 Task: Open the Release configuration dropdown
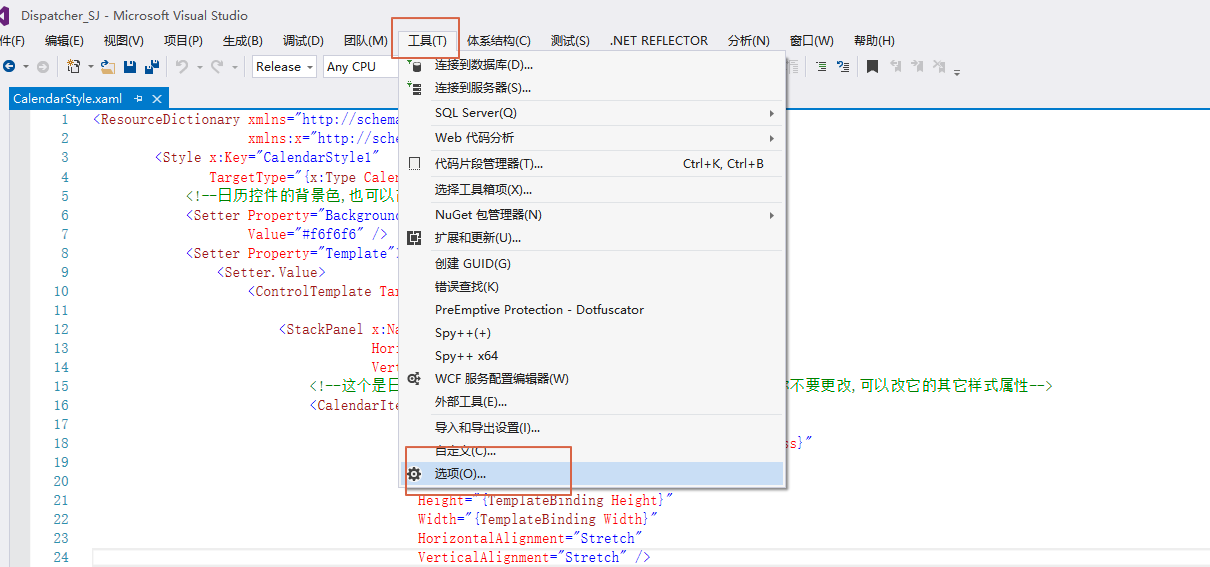[x=284, y=67]
